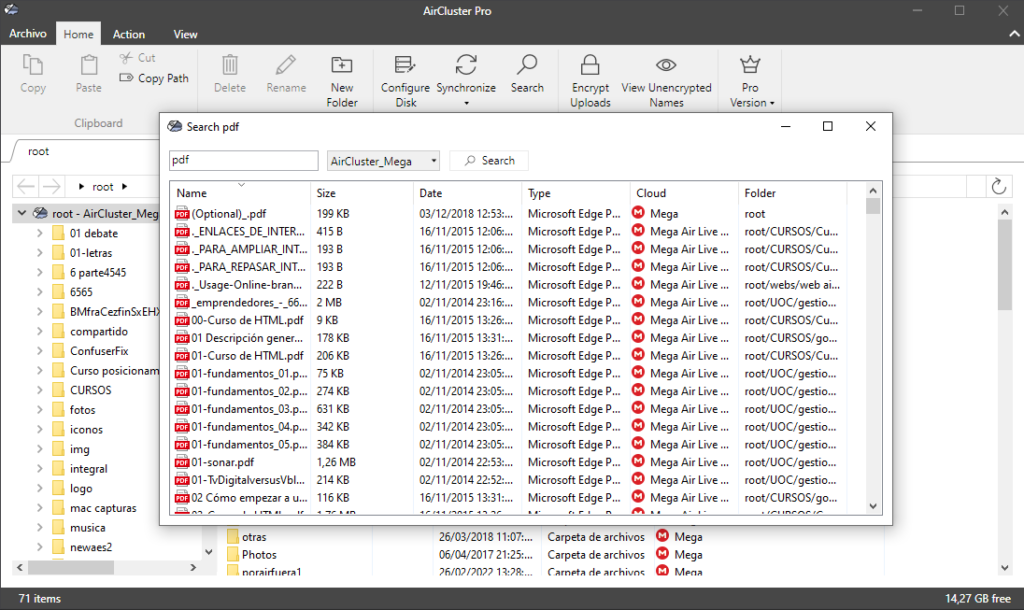Maximize the Search pdf dialog
The width and height of the screenshot is (1024, 610).
pyautogui.click(x=827, y=126)
